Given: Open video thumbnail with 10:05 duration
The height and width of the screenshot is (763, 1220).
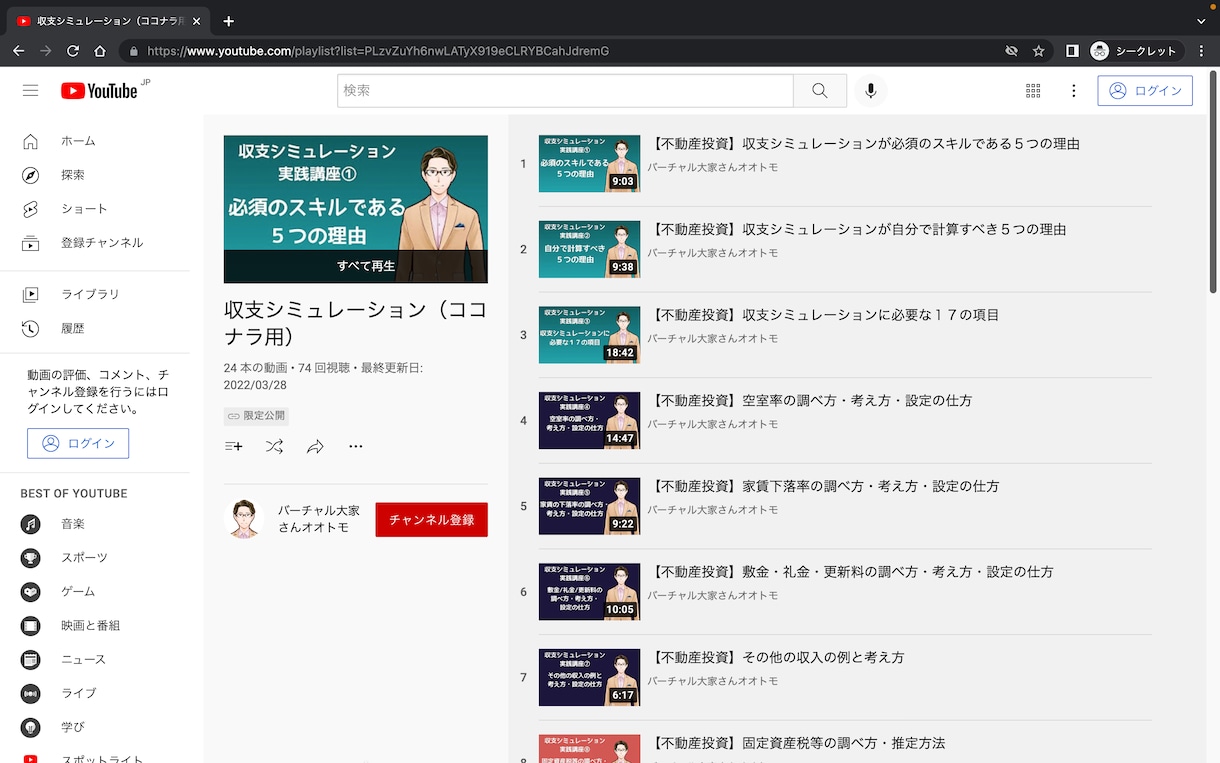Looking at the screenshot, I should pyautogui.click(x=589, y=592).
